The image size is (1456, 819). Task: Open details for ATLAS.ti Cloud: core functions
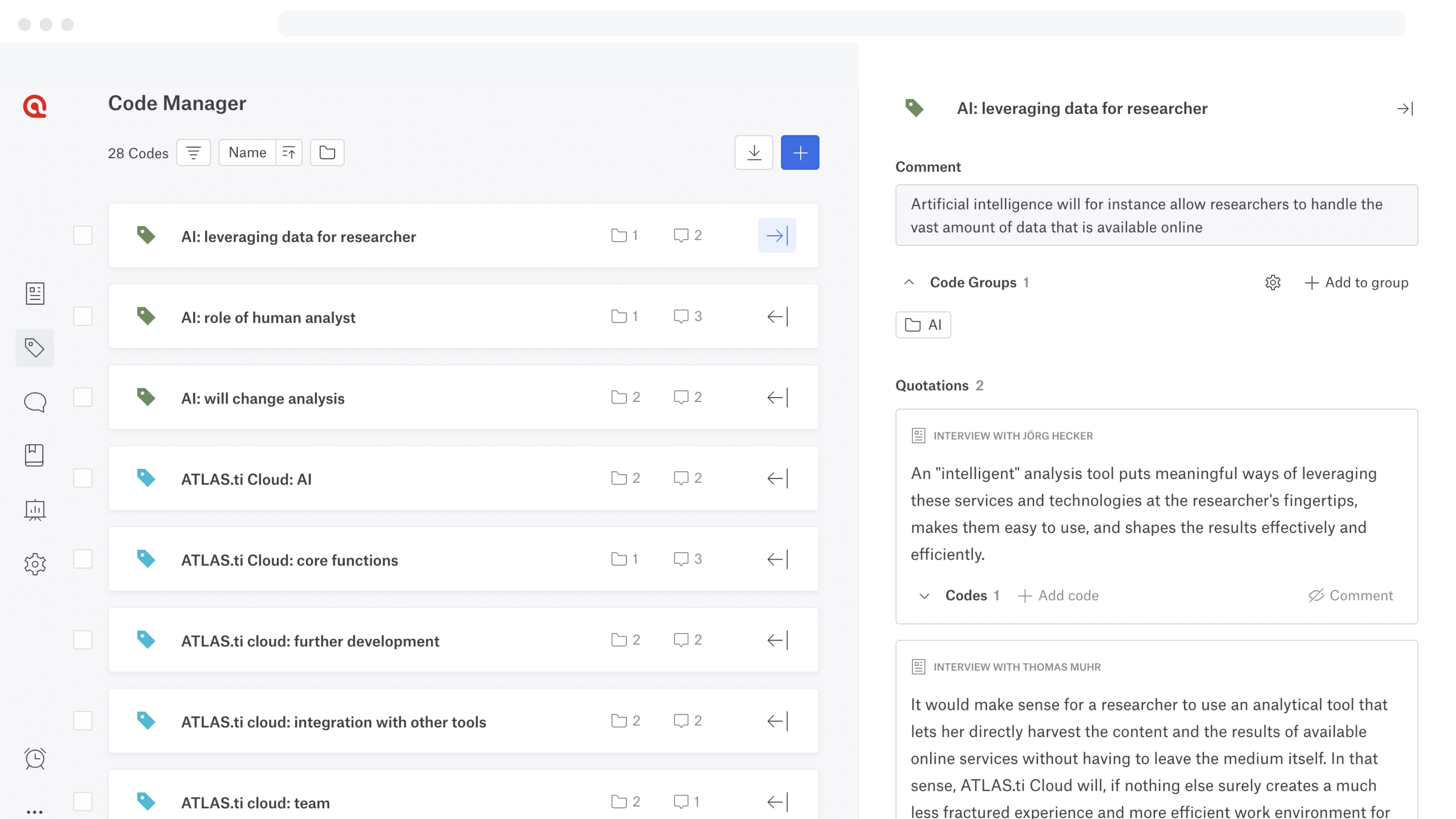click(x=777, y=560)
